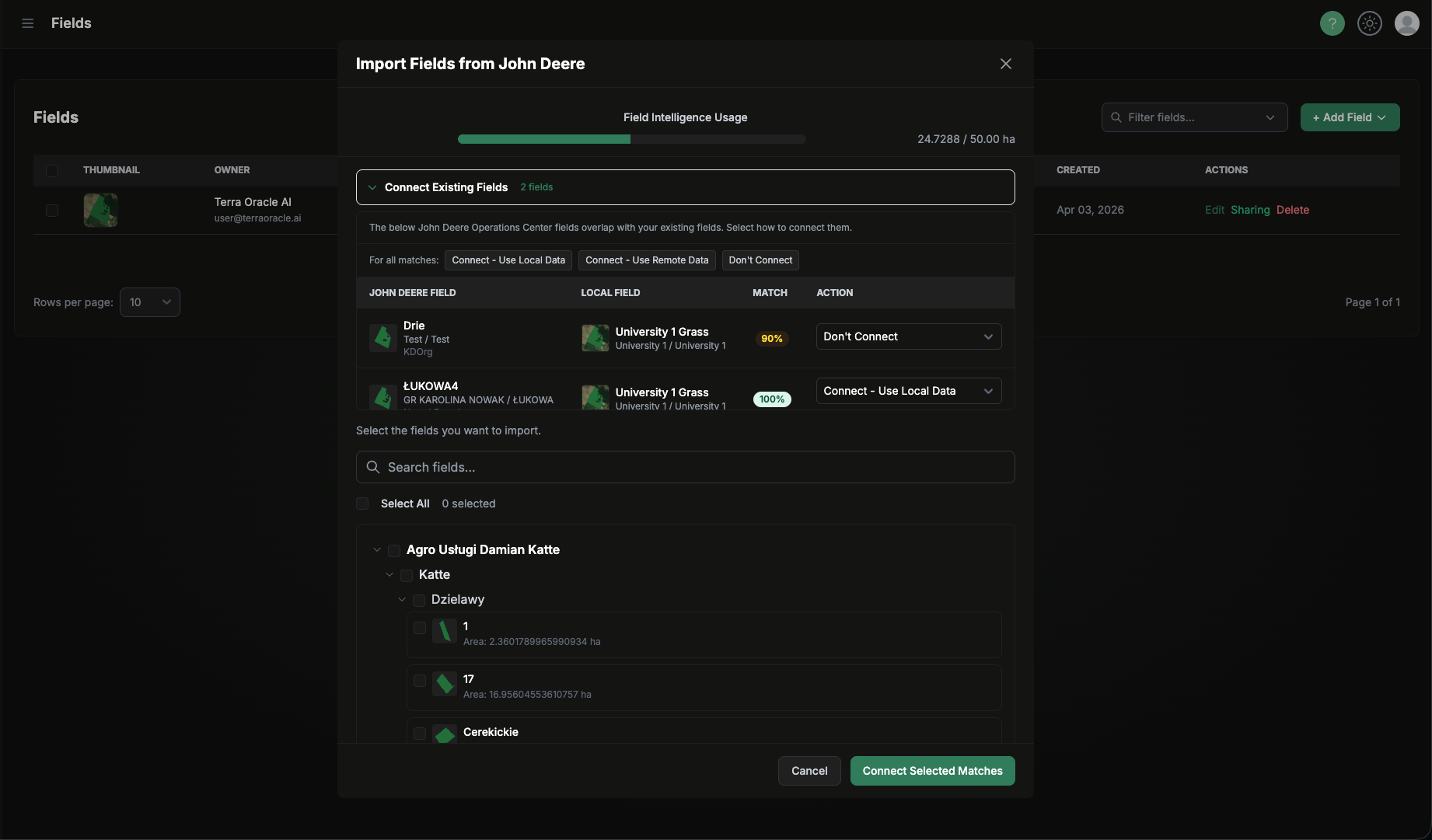Click the user profile avatar
Image resolution: width=1432 pixels, height=840 pixels.
1406,23
